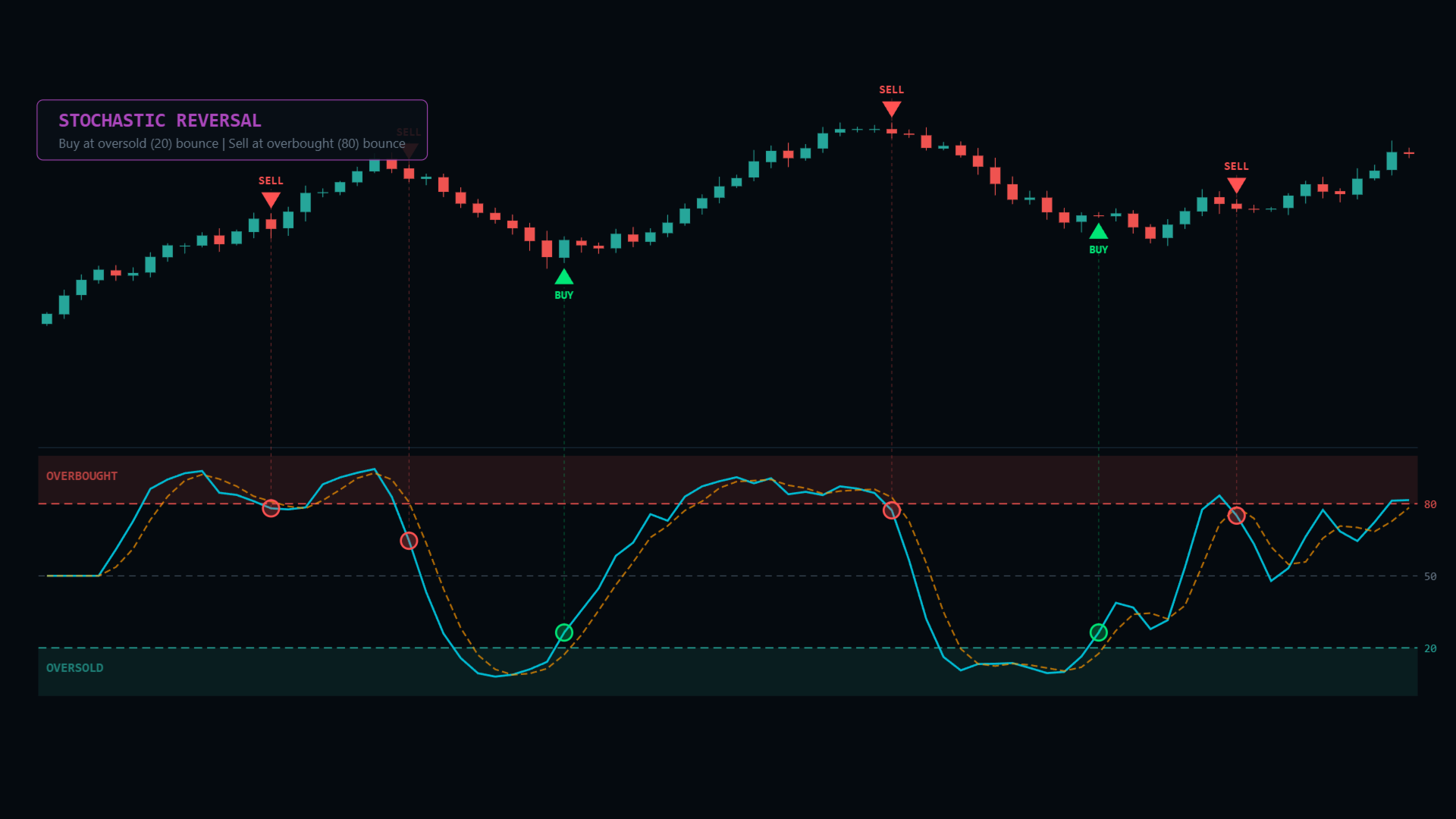1456x819 pixels.
Task: Click the faded SELL triangle behind the title box
Action: click(x=409, y=150)
